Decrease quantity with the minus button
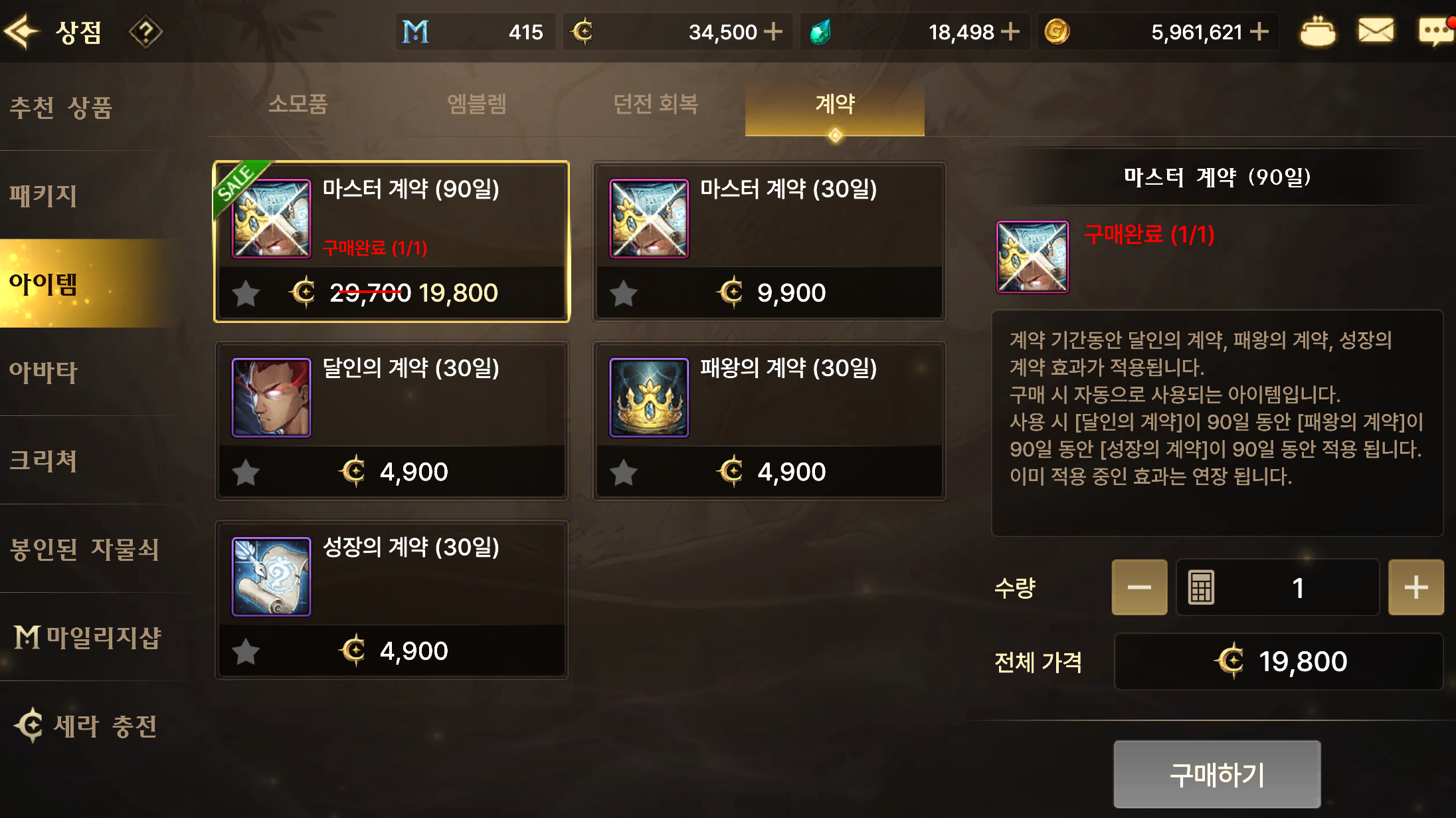 click(x=1139, y=587)
